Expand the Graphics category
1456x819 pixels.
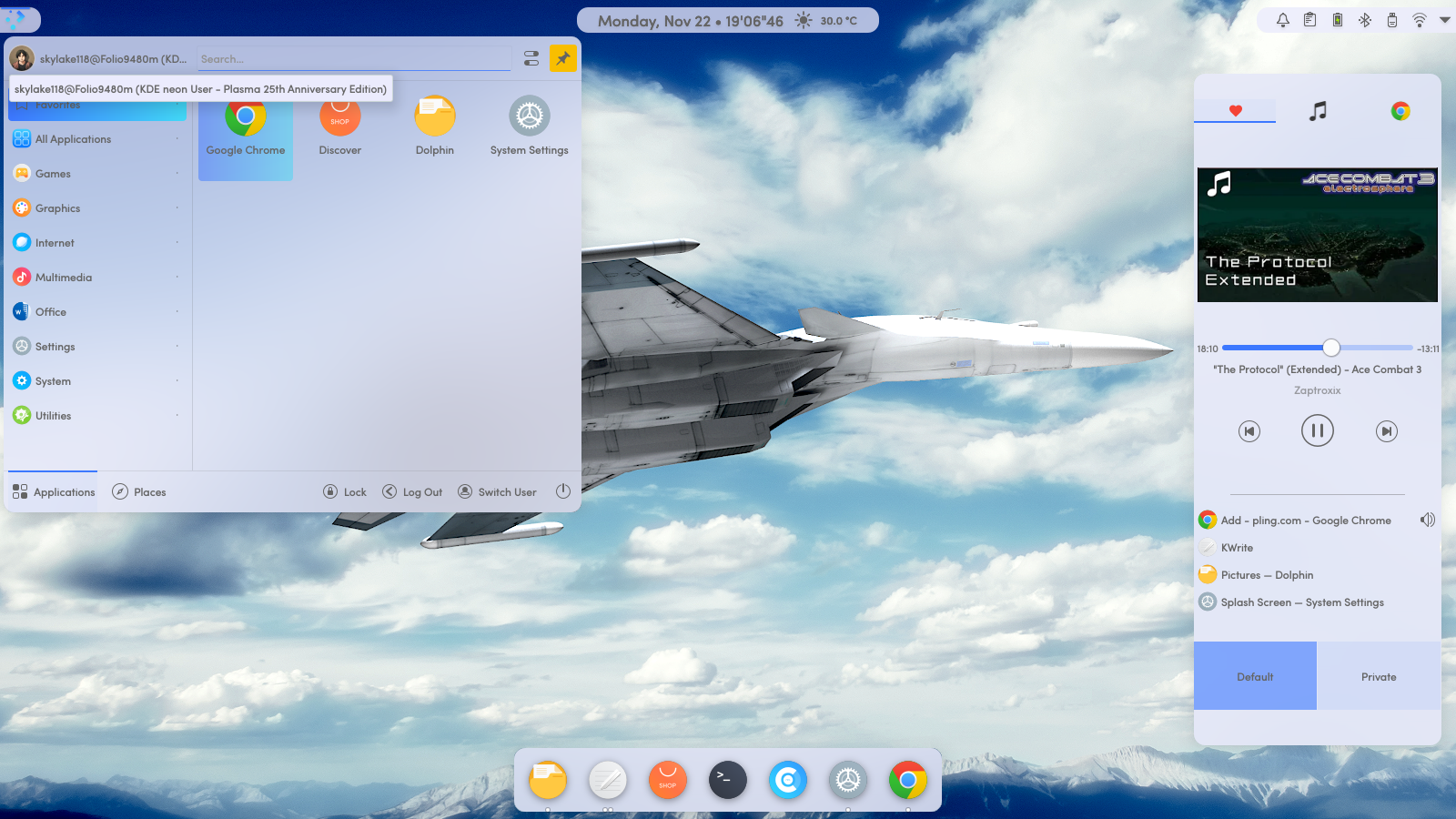97,208
